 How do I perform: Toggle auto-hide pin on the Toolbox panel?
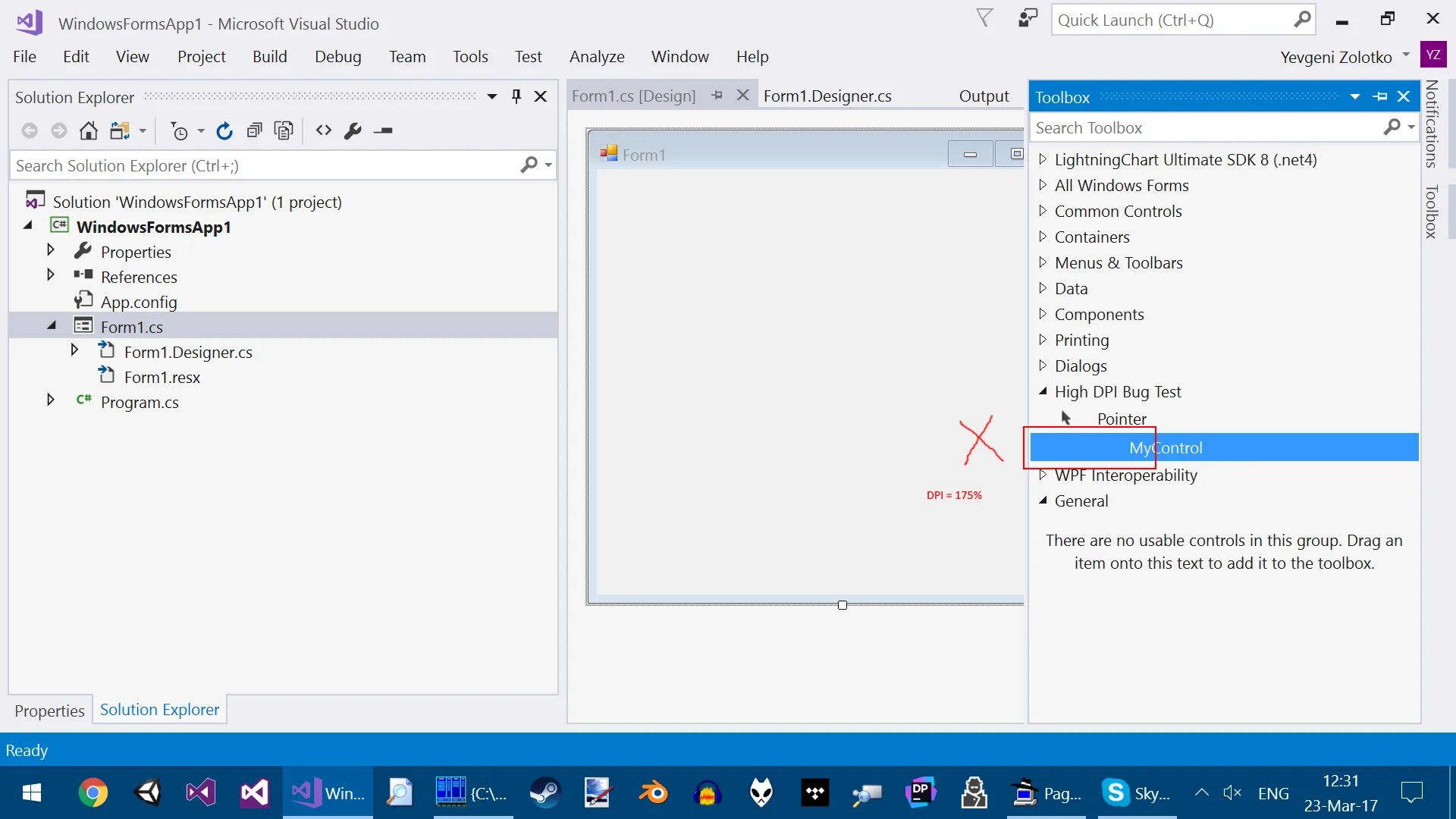click(1380, 96)
